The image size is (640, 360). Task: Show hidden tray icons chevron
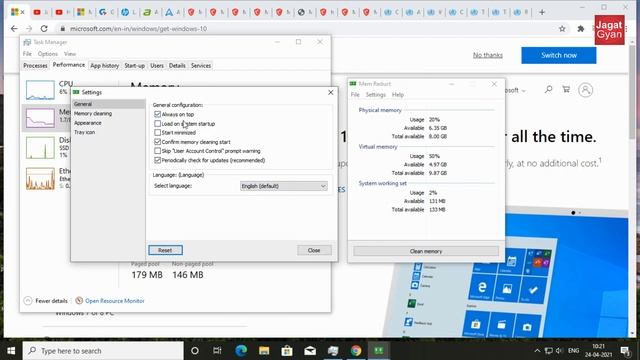click(537, 351)
